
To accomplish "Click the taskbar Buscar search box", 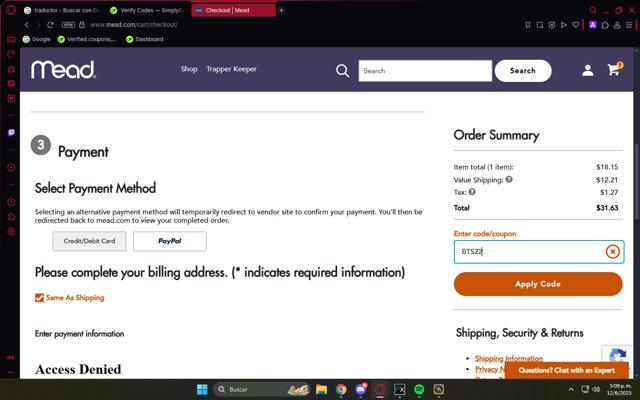I will pyautogui.click(x=261, y=389).
